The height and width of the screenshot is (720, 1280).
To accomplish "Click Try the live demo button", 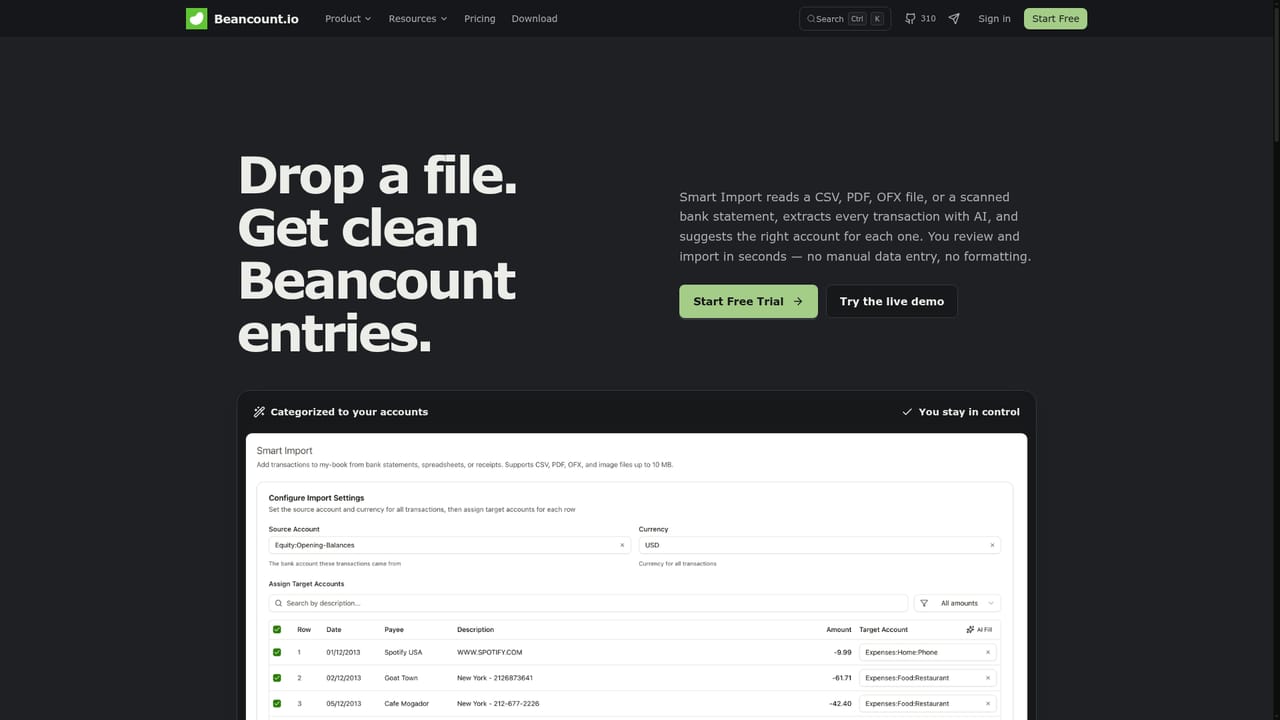I will (892, 301).
